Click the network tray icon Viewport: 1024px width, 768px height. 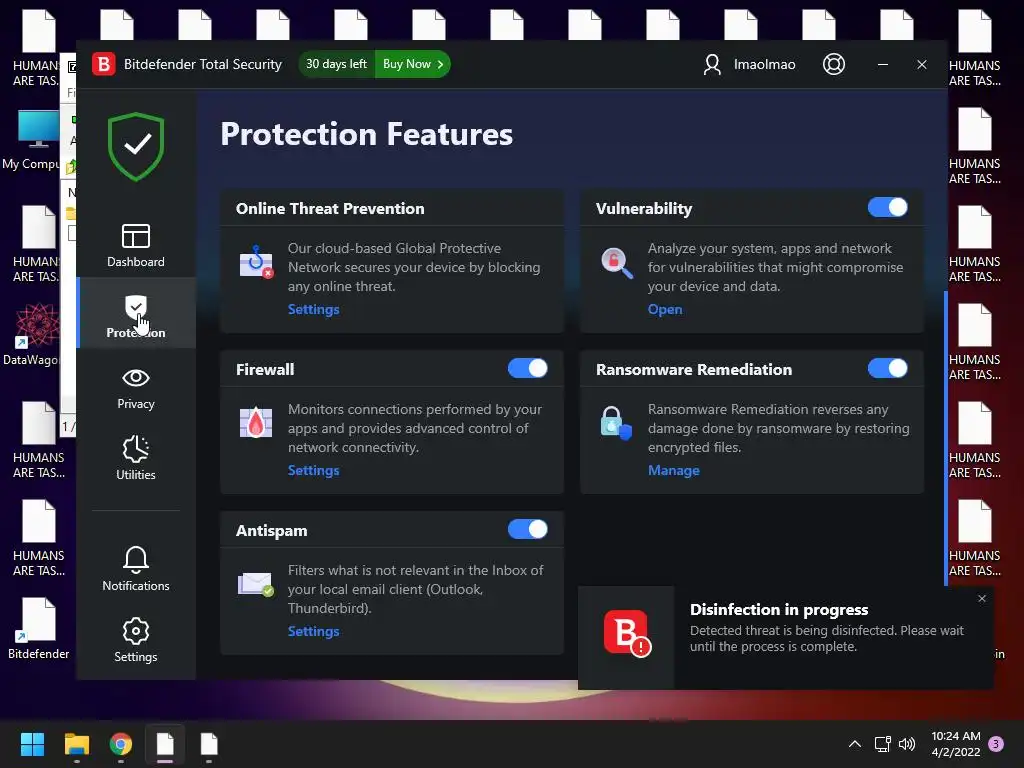(x=883, y=744)
